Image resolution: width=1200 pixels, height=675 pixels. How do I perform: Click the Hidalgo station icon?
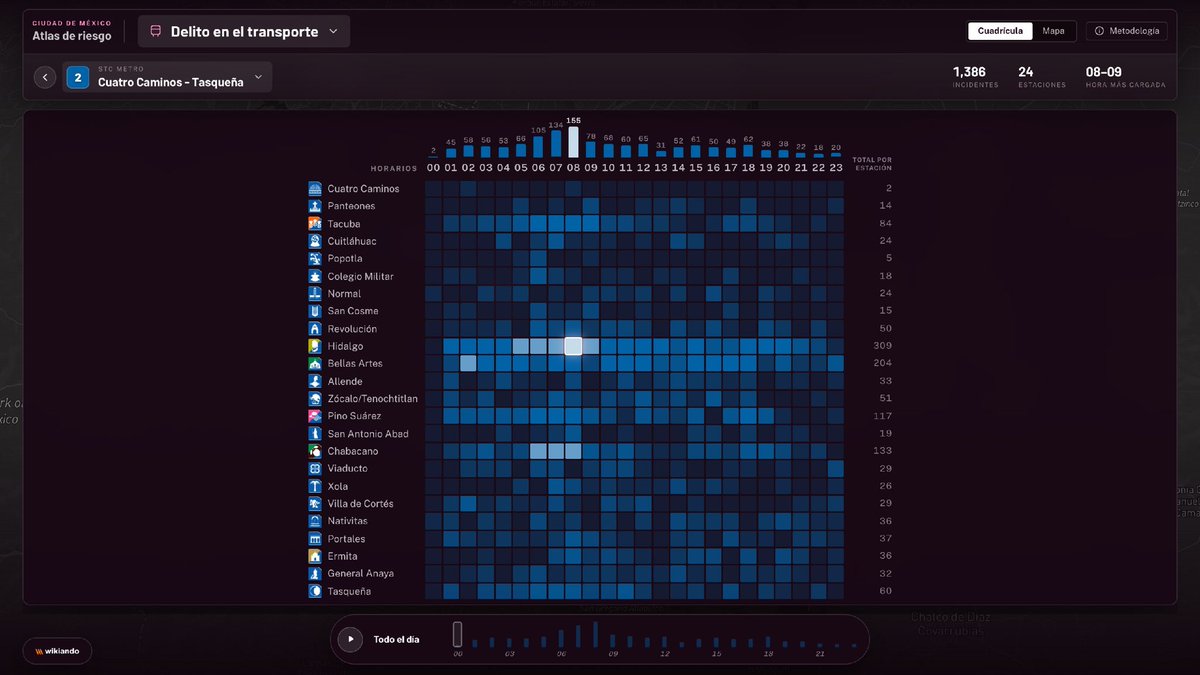pos(315,346)
